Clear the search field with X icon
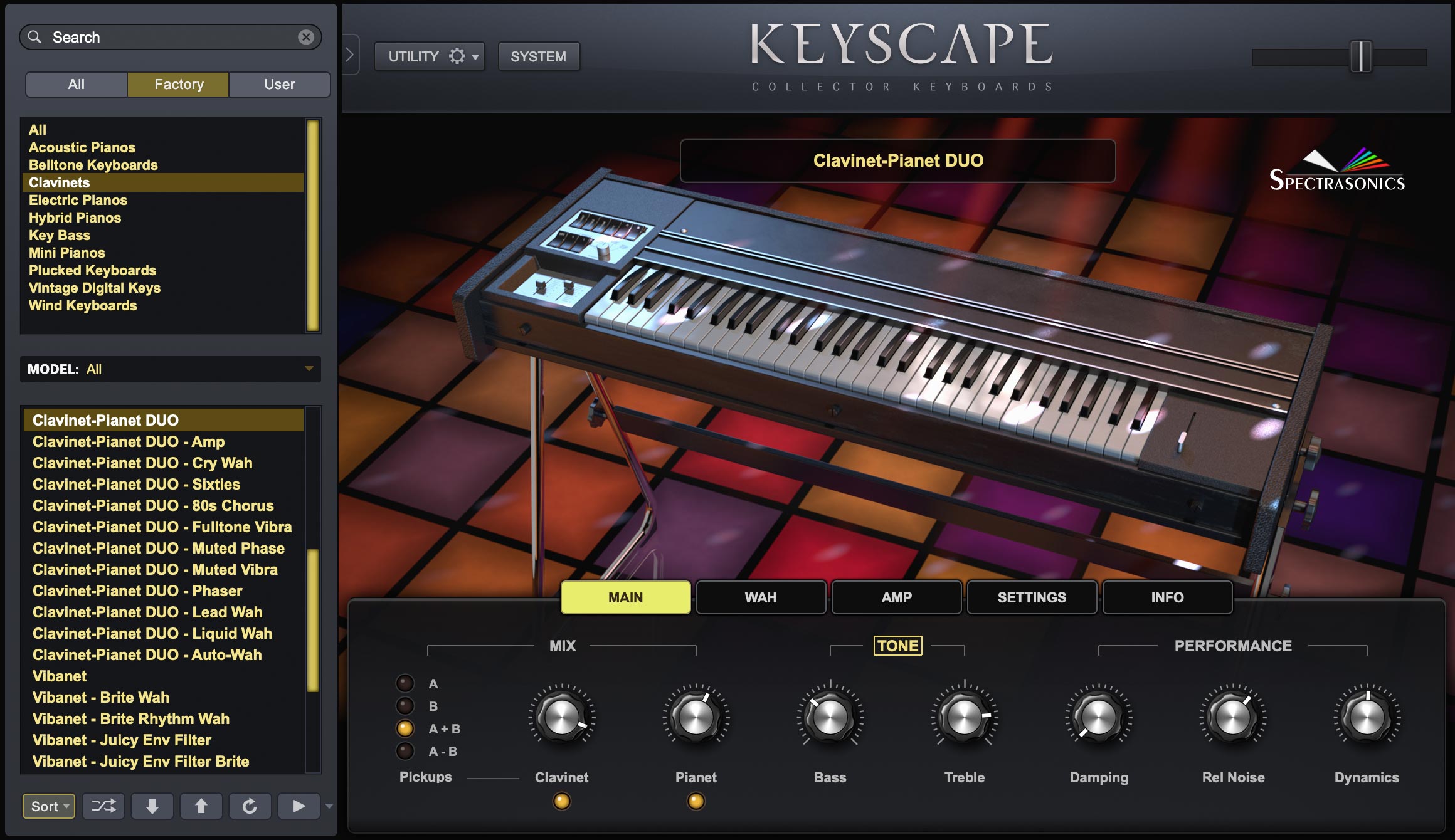The height and width of the screenshot is (840, 1455). pyautogui.click(x=306, y=37)
